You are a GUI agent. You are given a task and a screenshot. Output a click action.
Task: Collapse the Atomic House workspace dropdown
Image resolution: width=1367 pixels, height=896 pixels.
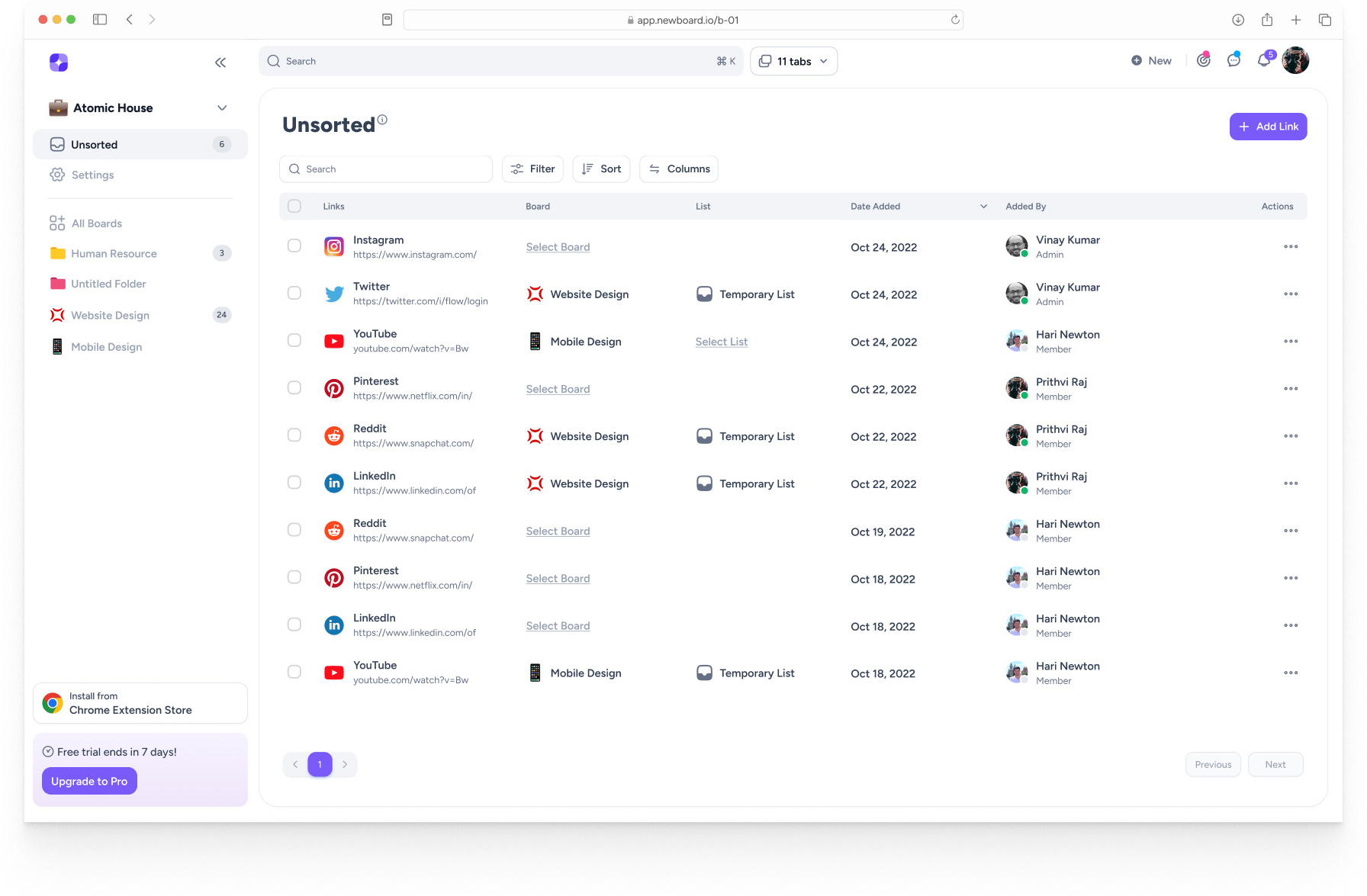(222, 108)
